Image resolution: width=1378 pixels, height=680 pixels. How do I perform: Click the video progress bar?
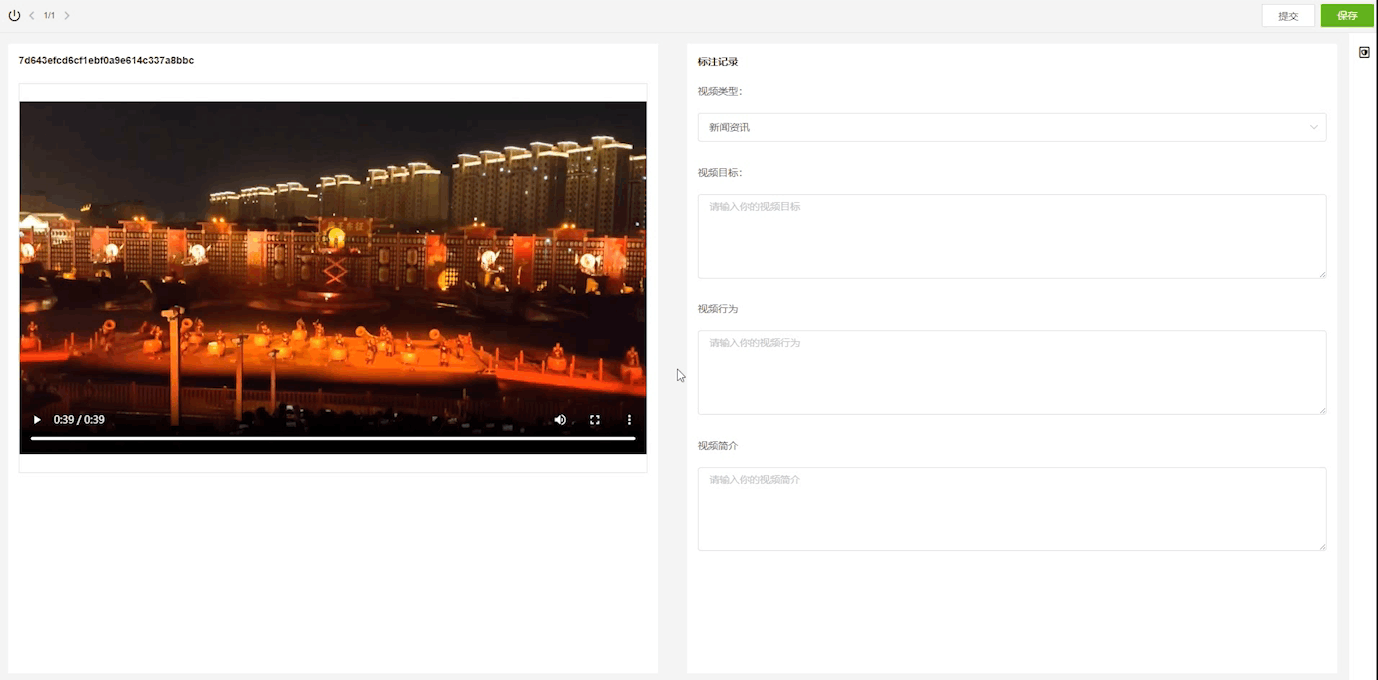[x=333, y=438]
